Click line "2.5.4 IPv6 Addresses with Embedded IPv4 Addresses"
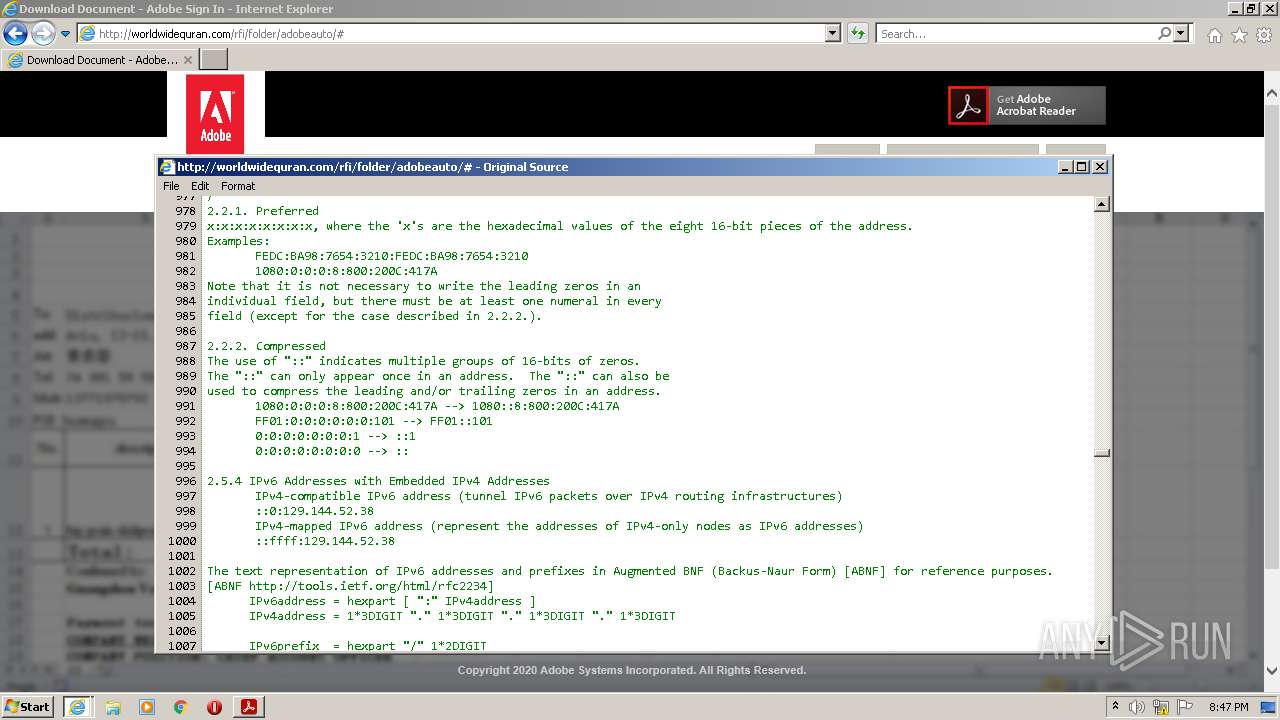This screenshot has width=1280, height=720. tap(378, 481)
